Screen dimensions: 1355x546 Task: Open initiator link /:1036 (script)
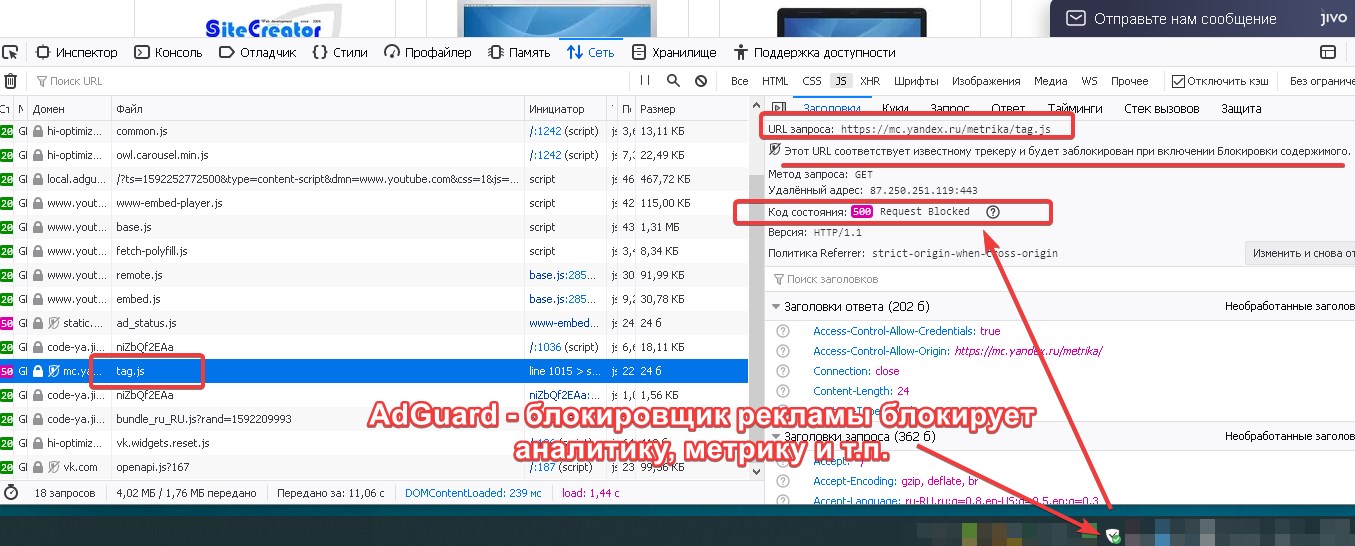pos(564,347)
